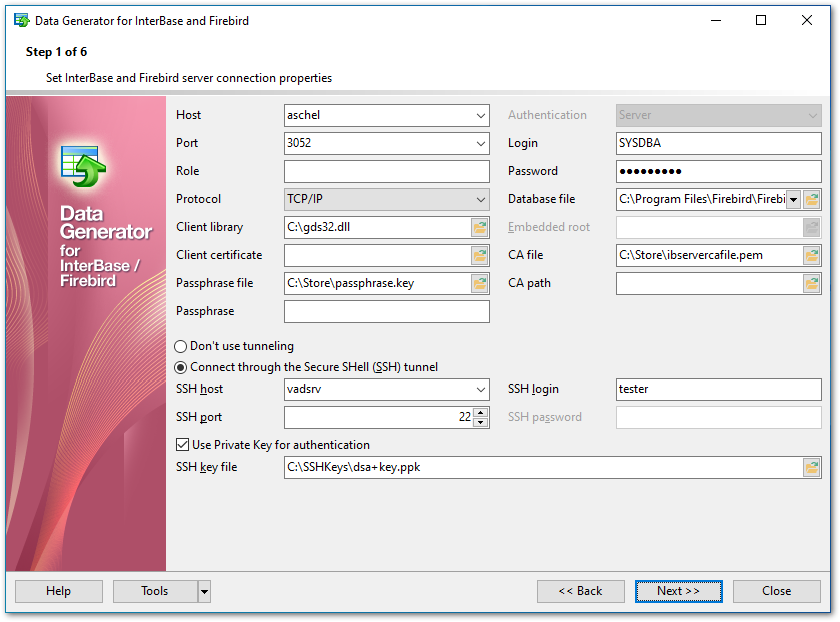Click the CA path input field
Viewport: 840px width, 622px height.
tap(710, 283)
